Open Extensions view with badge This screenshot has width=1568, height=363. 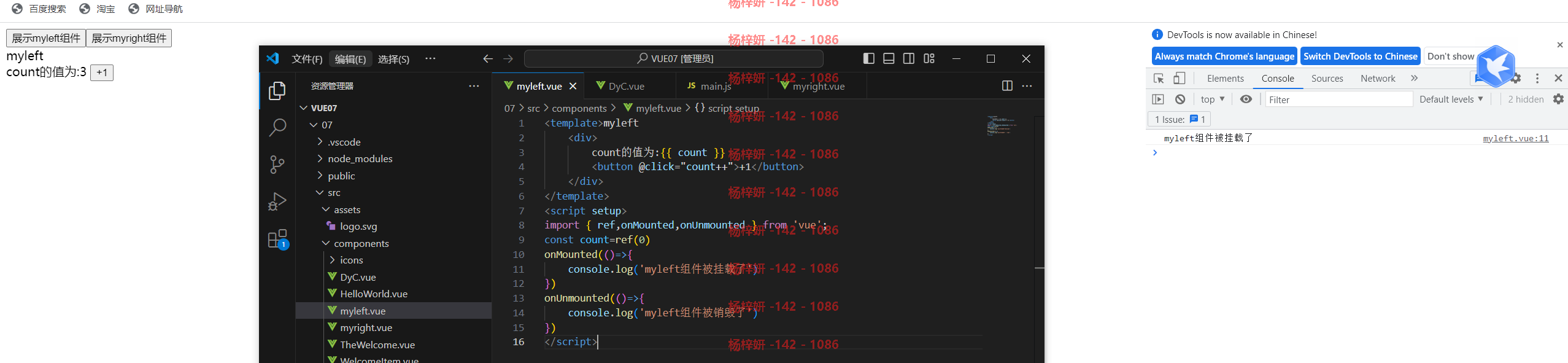click(277, 239)
